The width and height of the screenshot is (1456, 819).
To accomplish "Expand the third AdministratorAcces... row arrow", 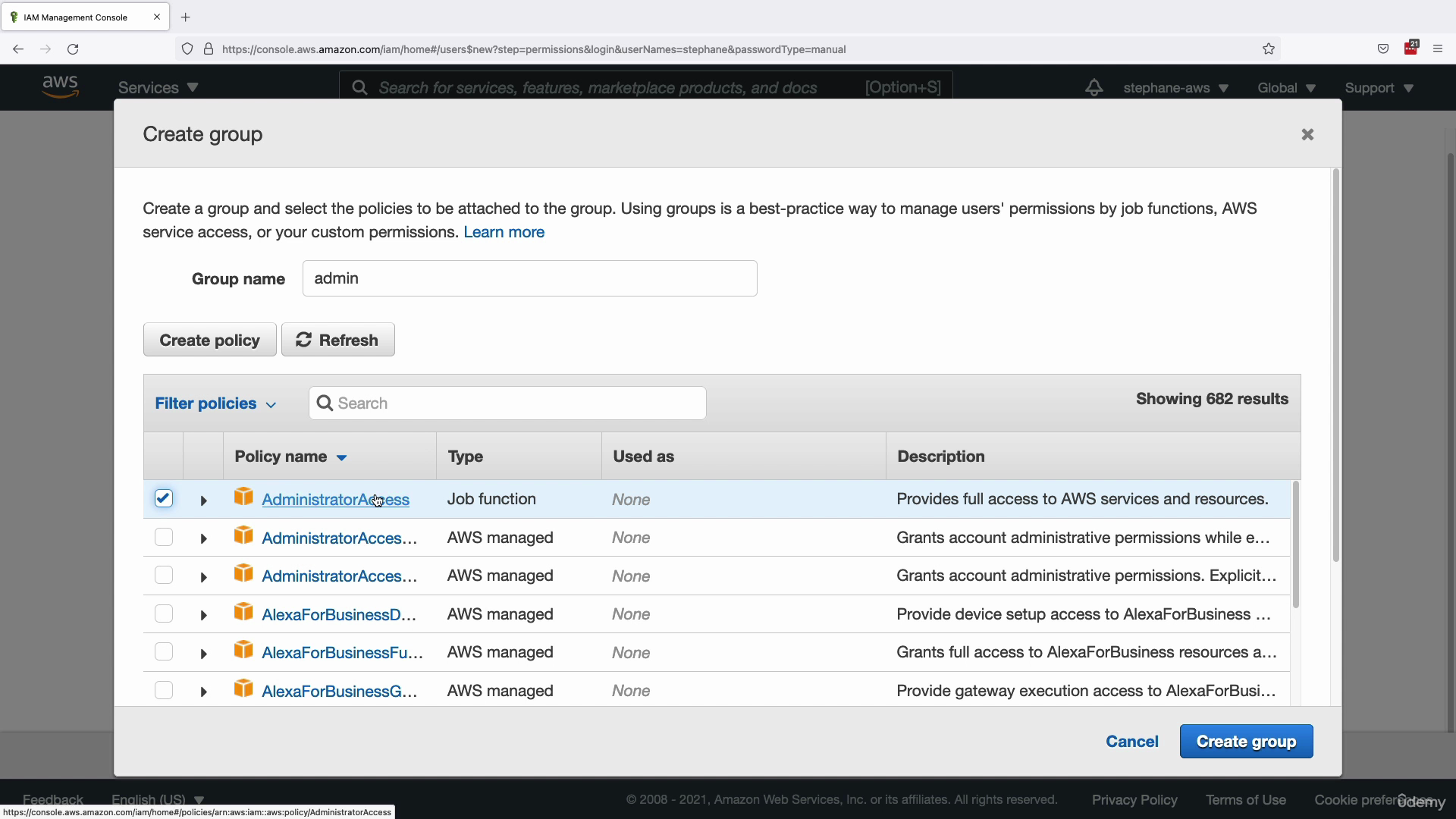I will tap(203, 577).
